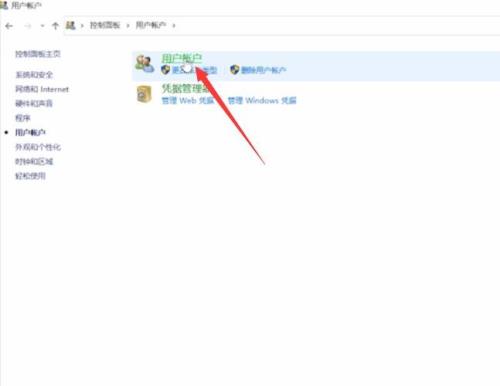Click the forward arrow navigation button
This screenshot has height=386, width=500.
coord(28,26)
